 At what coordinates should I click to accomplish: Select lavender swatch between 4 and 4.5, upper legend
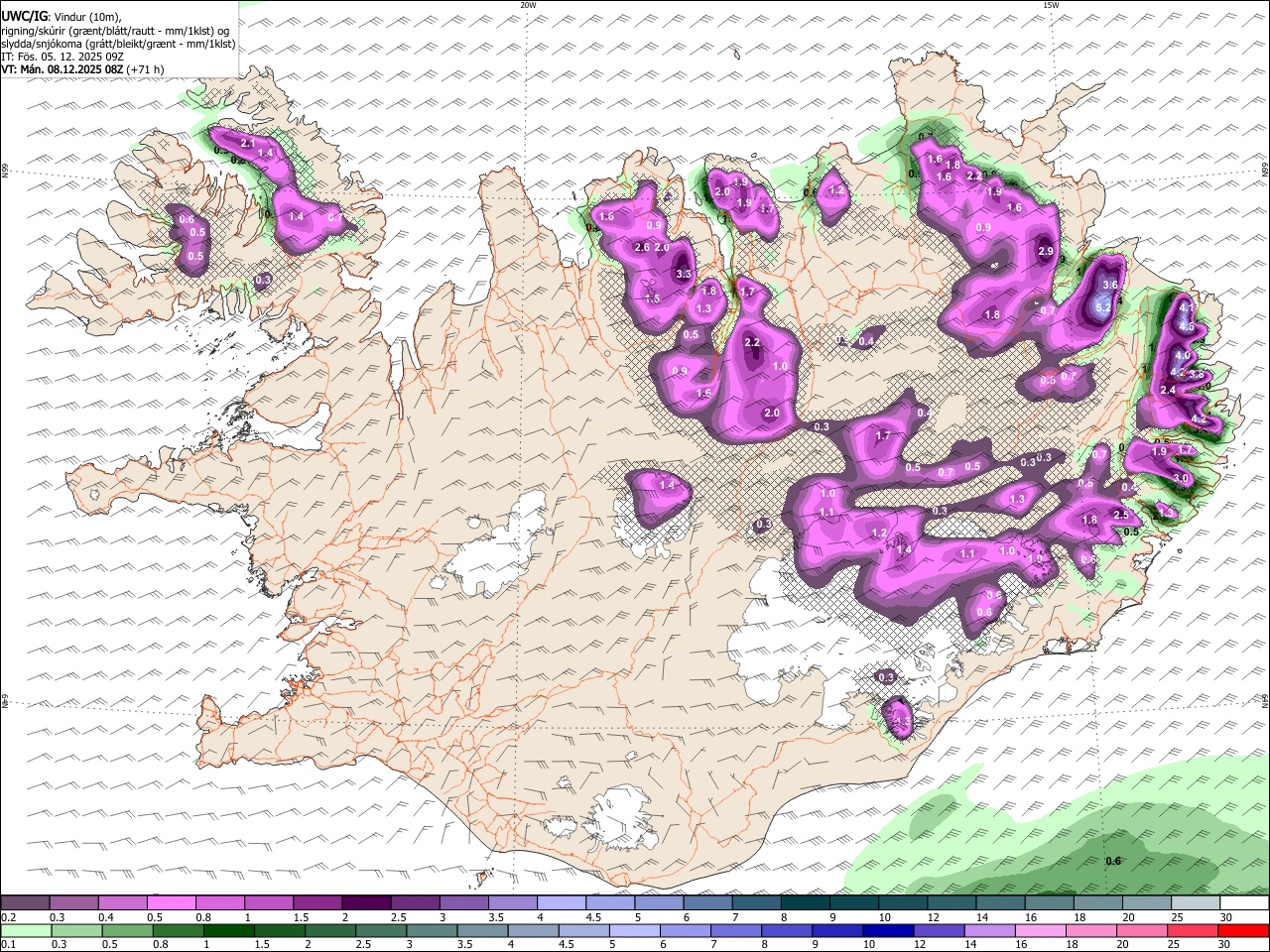tap(561, 903)
